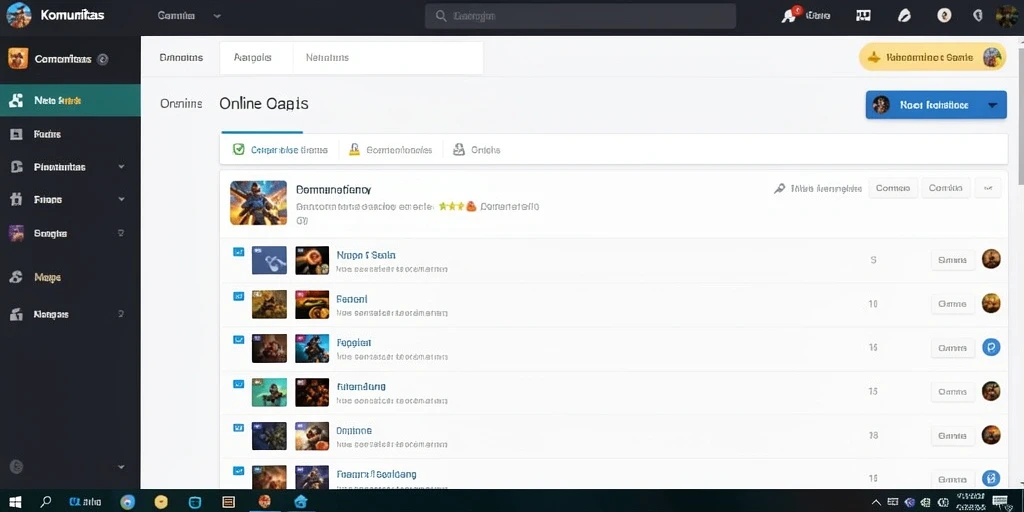The width and height of the screenshot is (1024, 512).
Task: Expand the Pioontuntas sidebar section
Action: point(121,167)
